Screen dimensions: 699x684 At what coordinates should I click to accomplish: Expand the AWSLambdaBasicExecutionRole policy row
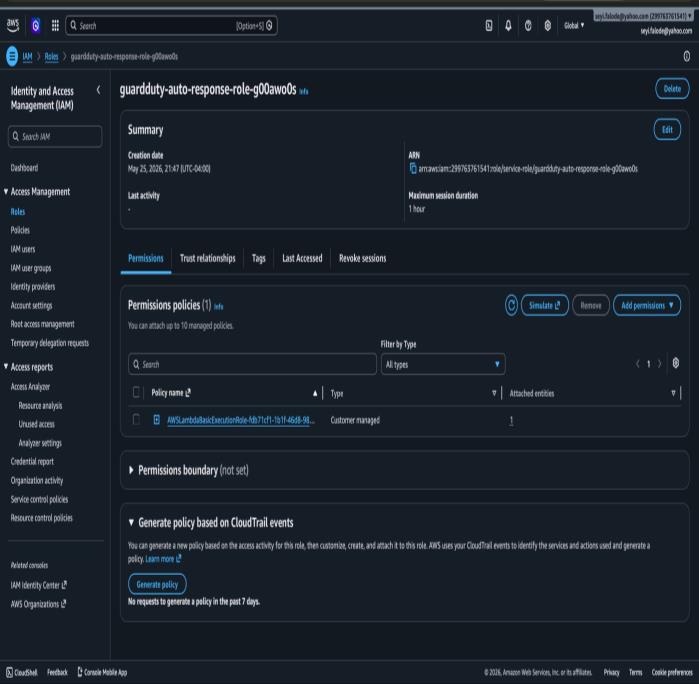point(156,420)
